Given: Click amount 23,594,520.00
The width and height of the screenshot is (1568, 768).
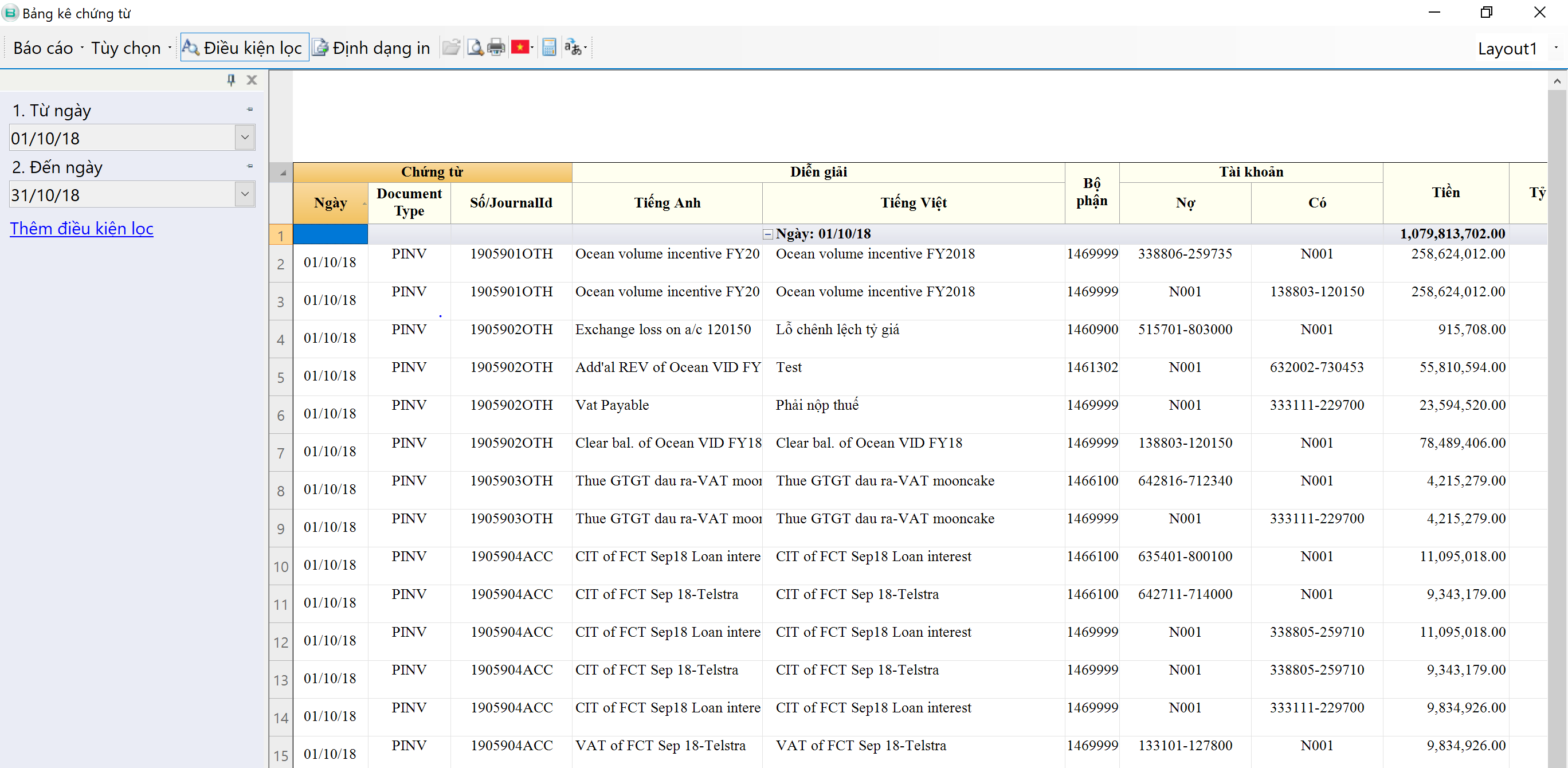Looking at the screenshot, I should [x=1462, y=405].
